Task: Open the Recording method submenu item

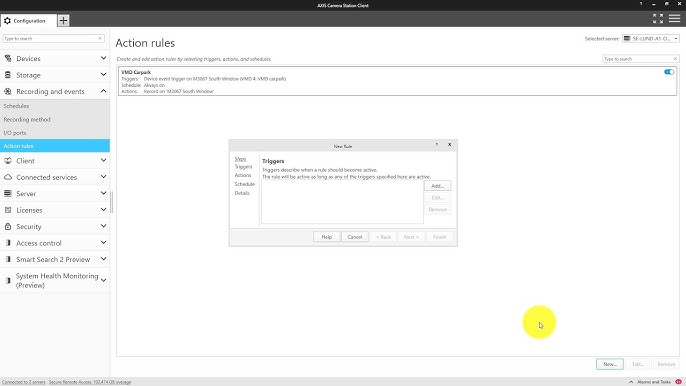Action: [55, 119]
